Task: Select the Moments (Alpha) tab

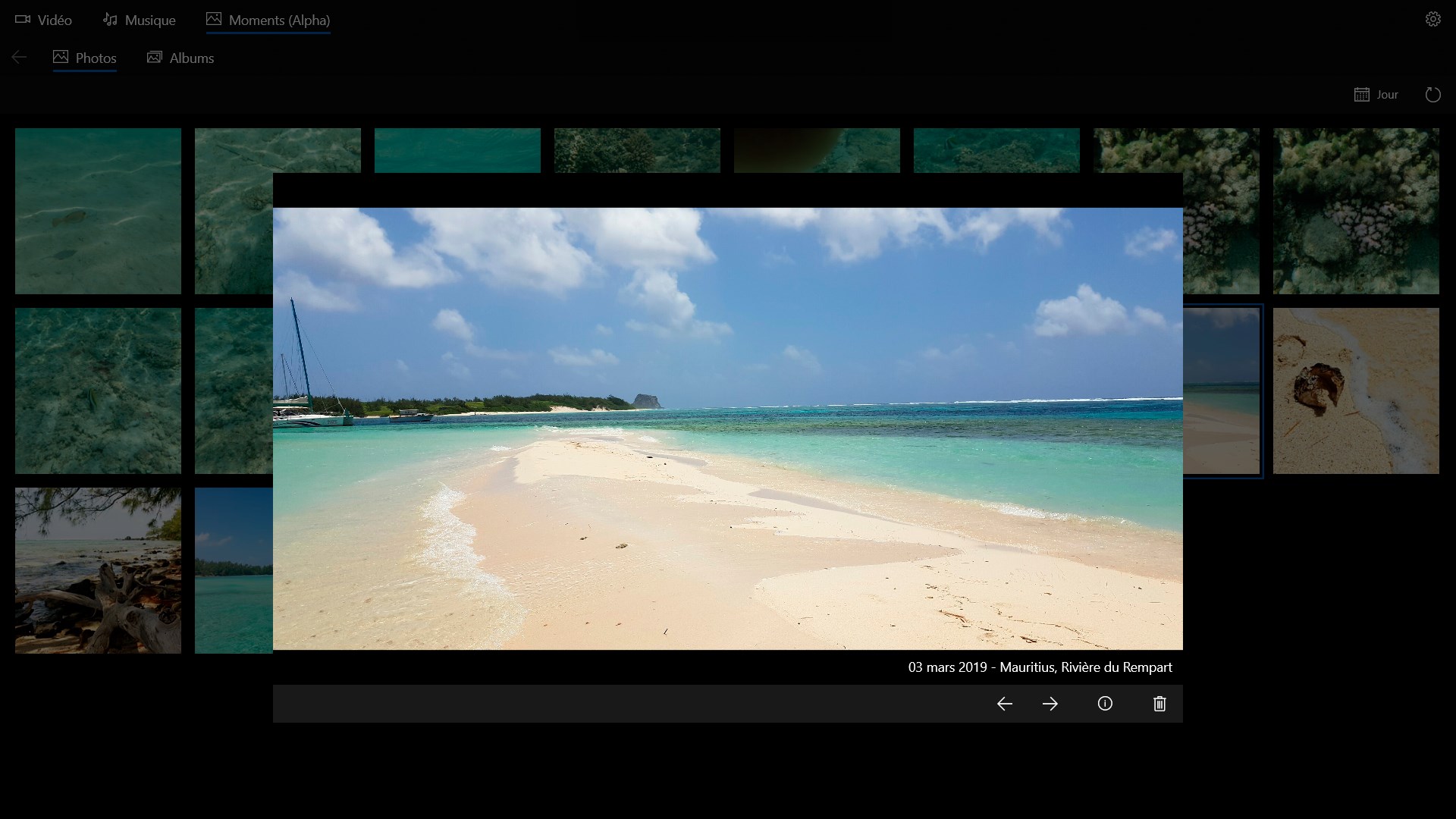Action: 268,20
